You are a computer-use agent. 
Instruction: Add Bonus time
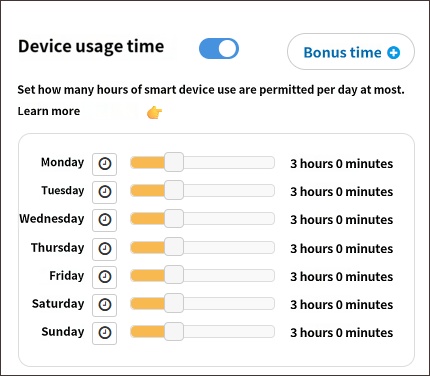click(x=351, y=52)
